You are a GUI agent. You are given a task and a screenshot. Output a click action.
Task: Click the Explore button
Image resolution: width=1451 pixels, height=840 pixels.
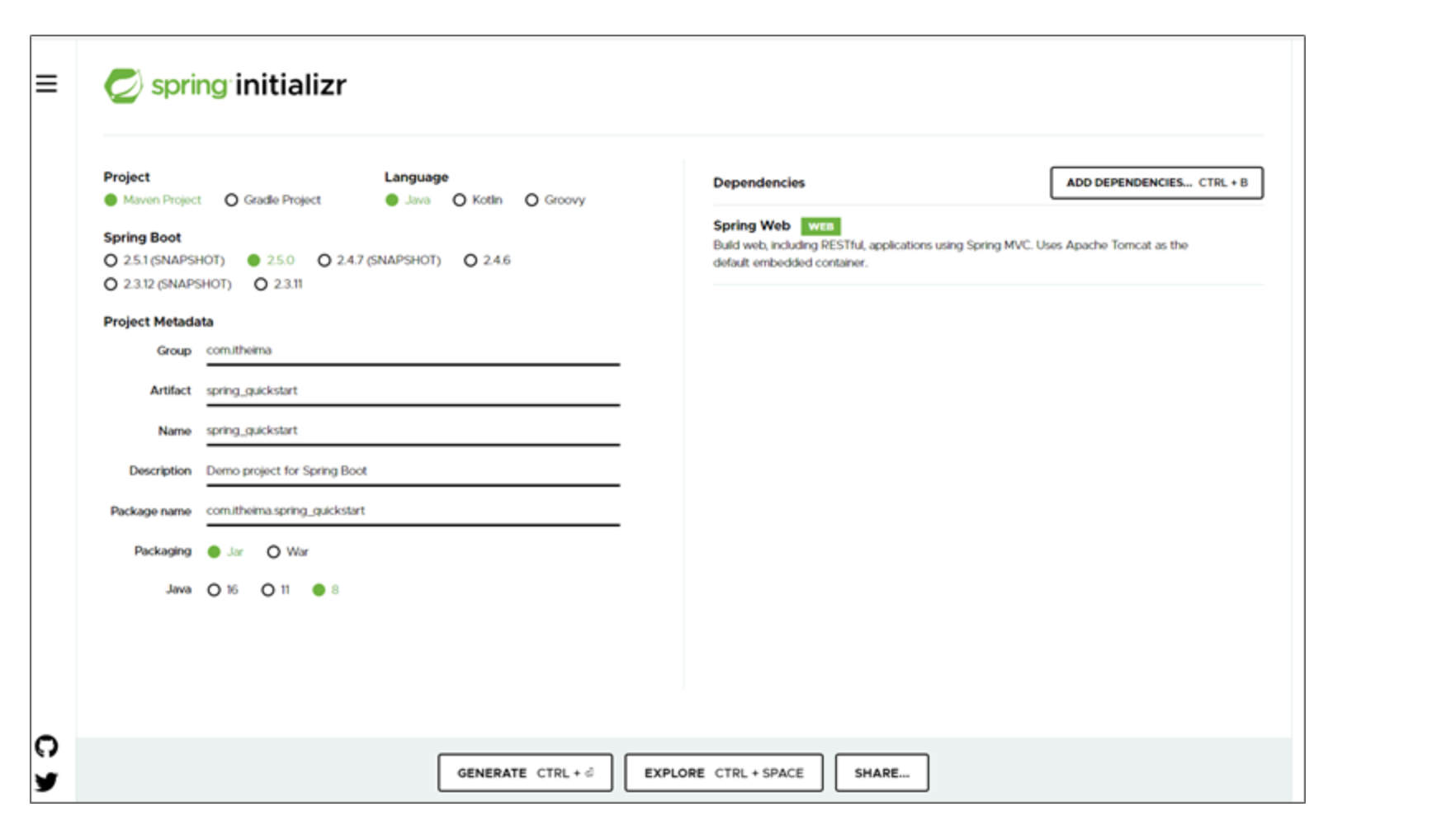pos(723,772)
